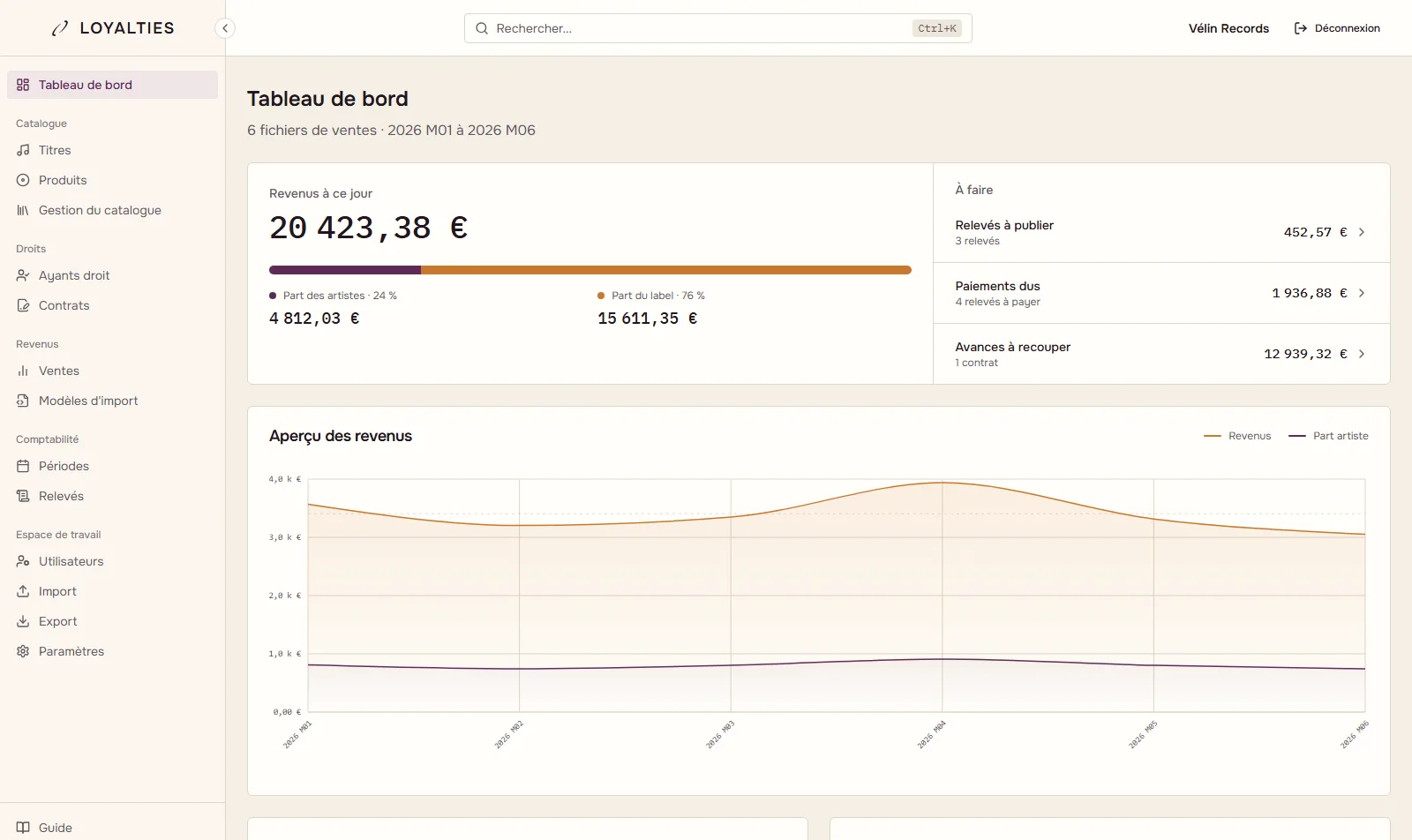Expand Avances à recouper row chevron
Screen dimensions: 1412x840
click(x=1362, y=354)
